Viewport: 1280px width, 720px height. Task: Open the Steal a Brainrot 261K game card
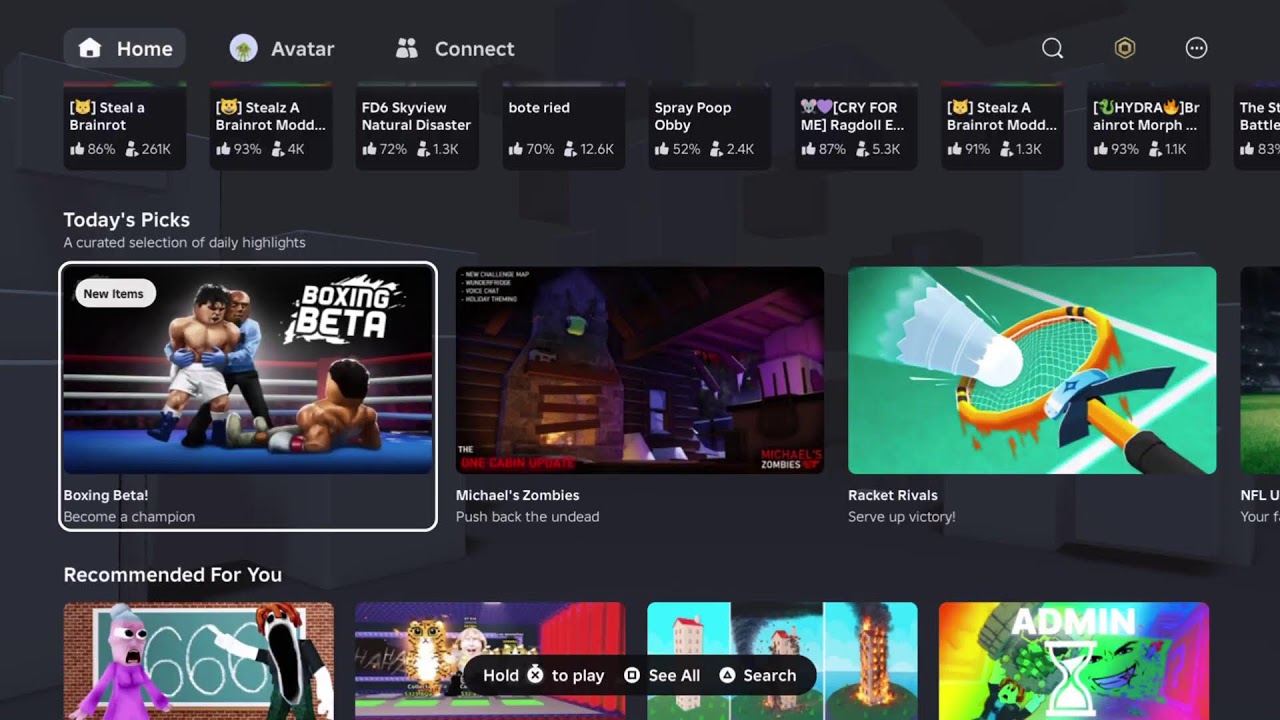124,127
